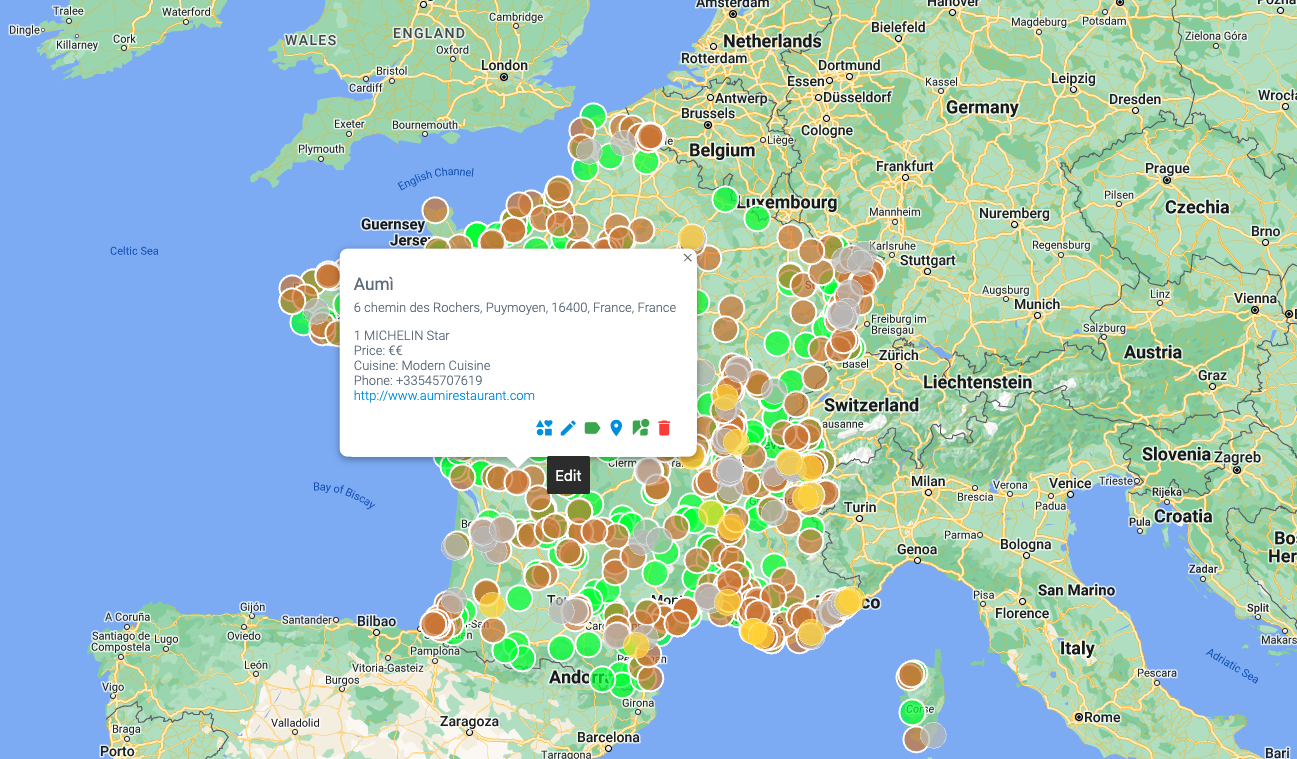
Task: Close the Aumì info popup
Action: (687, 258)
